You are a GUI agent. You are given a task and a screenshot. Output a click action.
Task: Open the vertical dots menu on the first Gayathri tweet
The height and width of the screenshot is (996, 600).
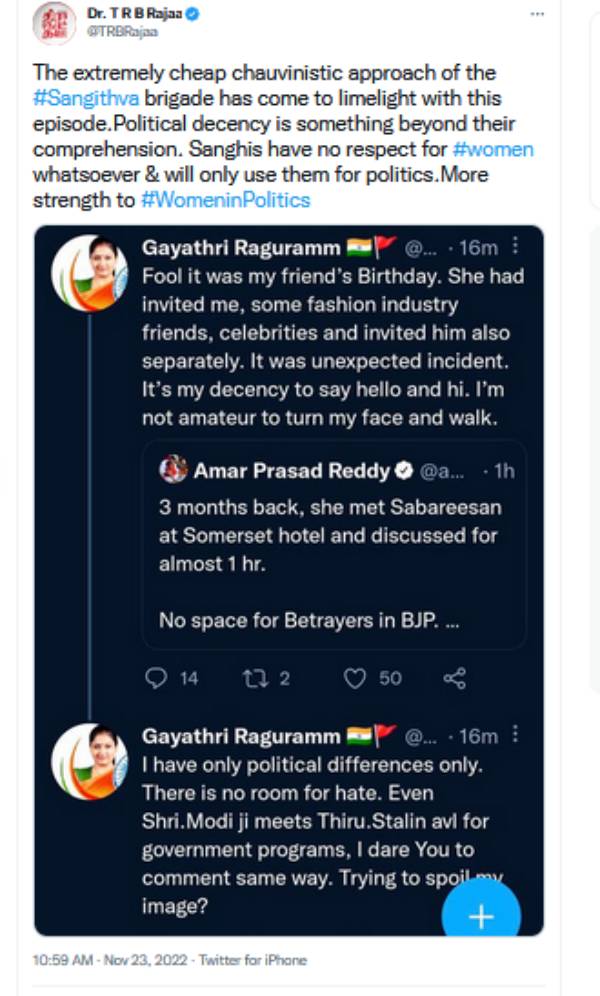(x=515, y=245)
